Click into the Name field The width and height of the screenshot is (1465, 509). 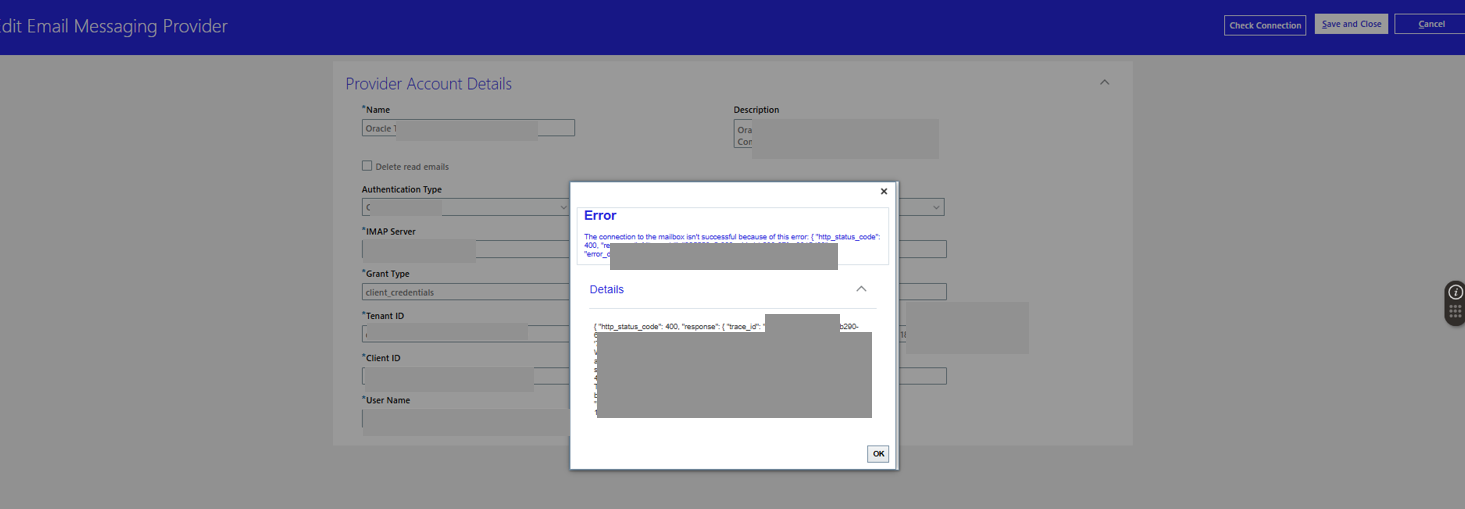pyautogui.click(x=468, y=128)
